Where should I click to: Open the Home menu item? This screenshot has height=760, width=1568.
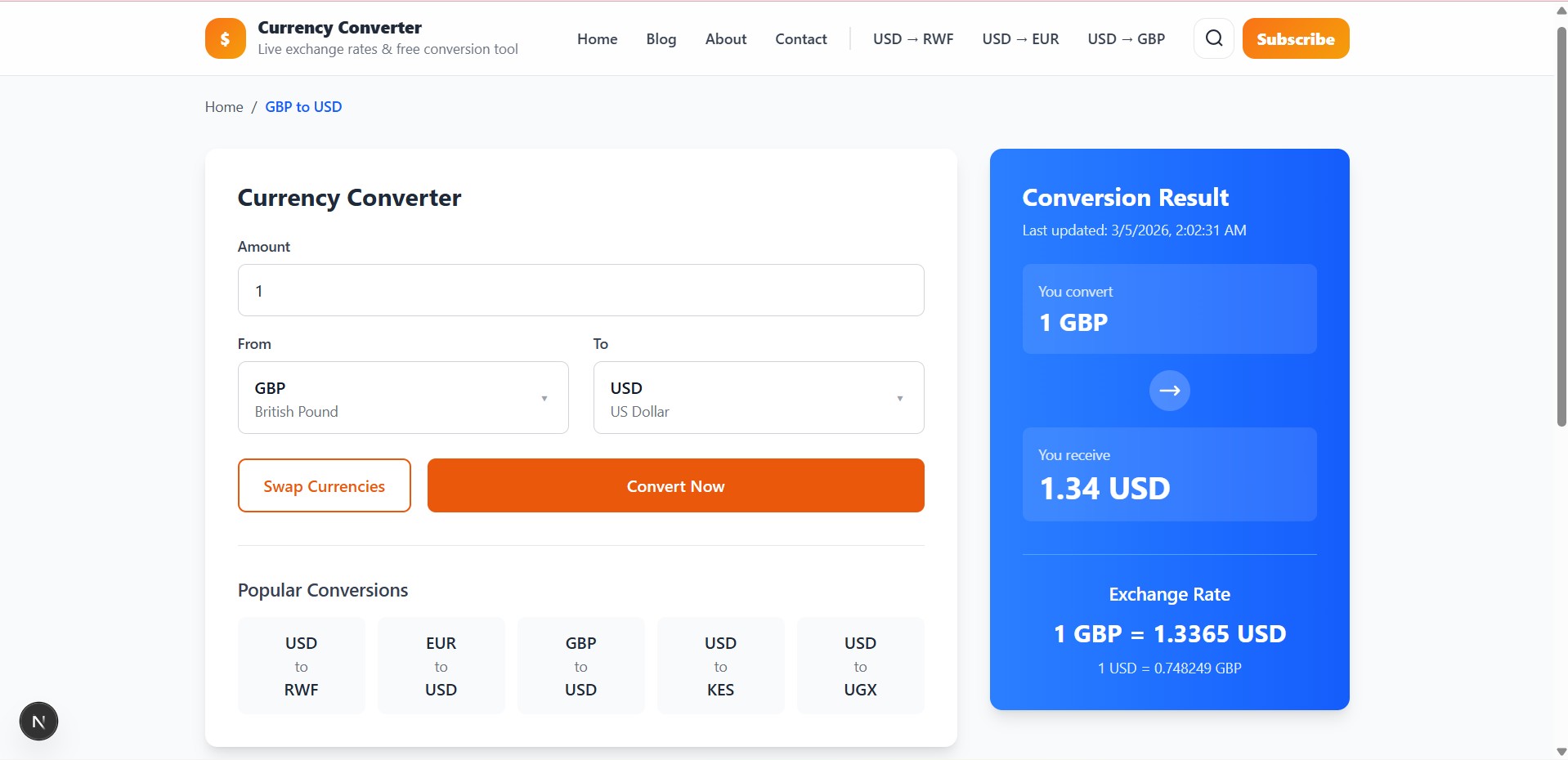(597, 38)
